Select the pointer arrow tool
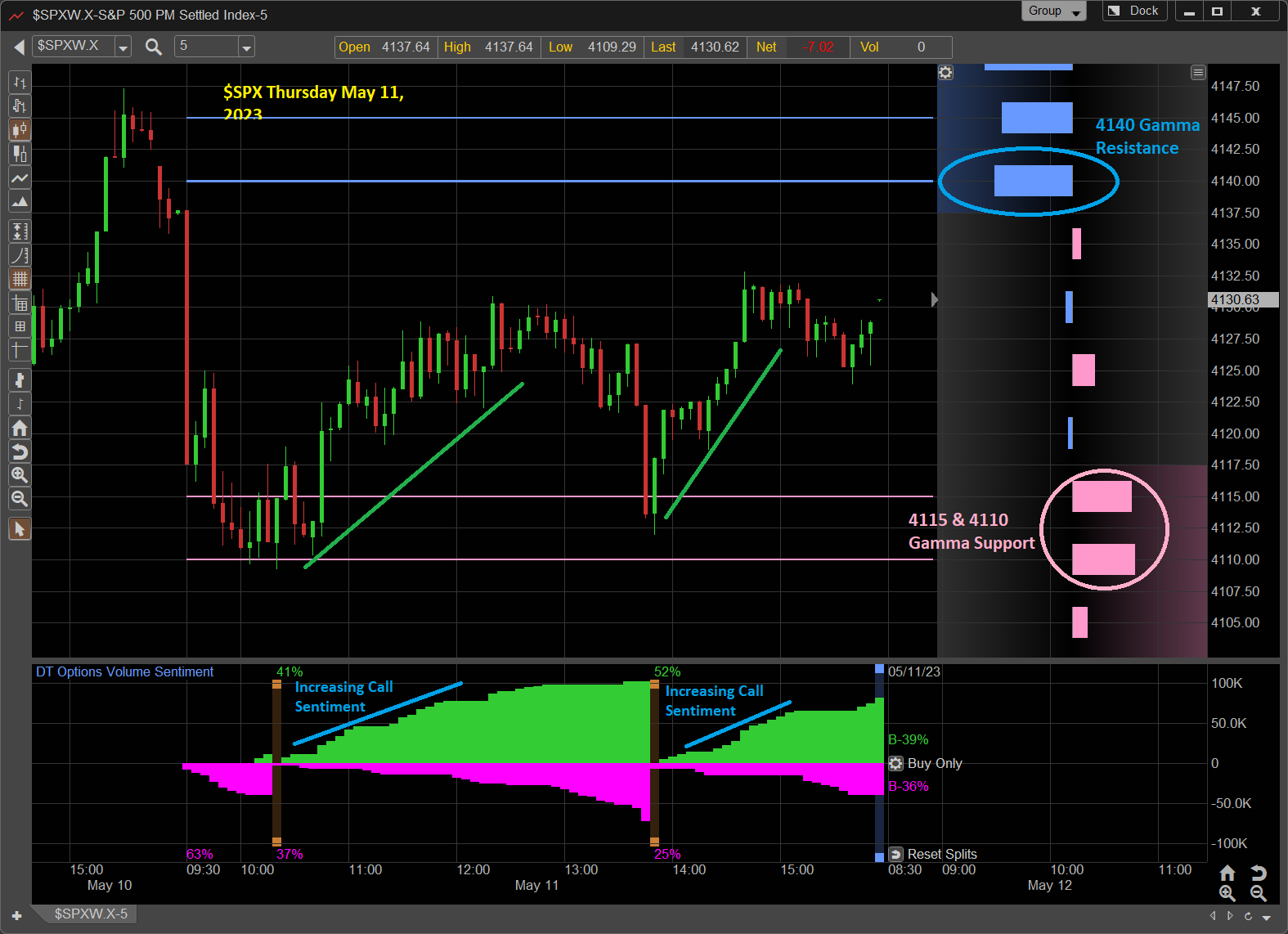 click(x=20, y=529)
